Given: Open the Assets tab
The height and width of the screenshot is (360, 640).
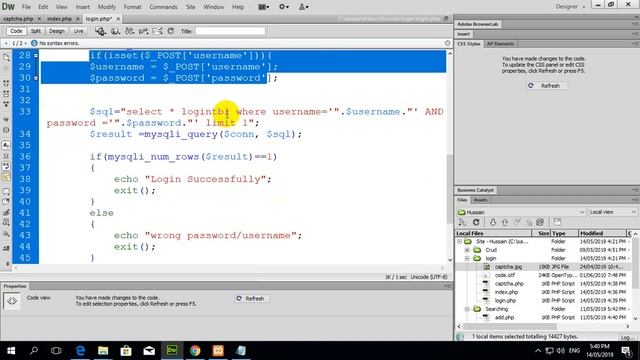Looking at the screenshot, I should click(x=480, y=200).
